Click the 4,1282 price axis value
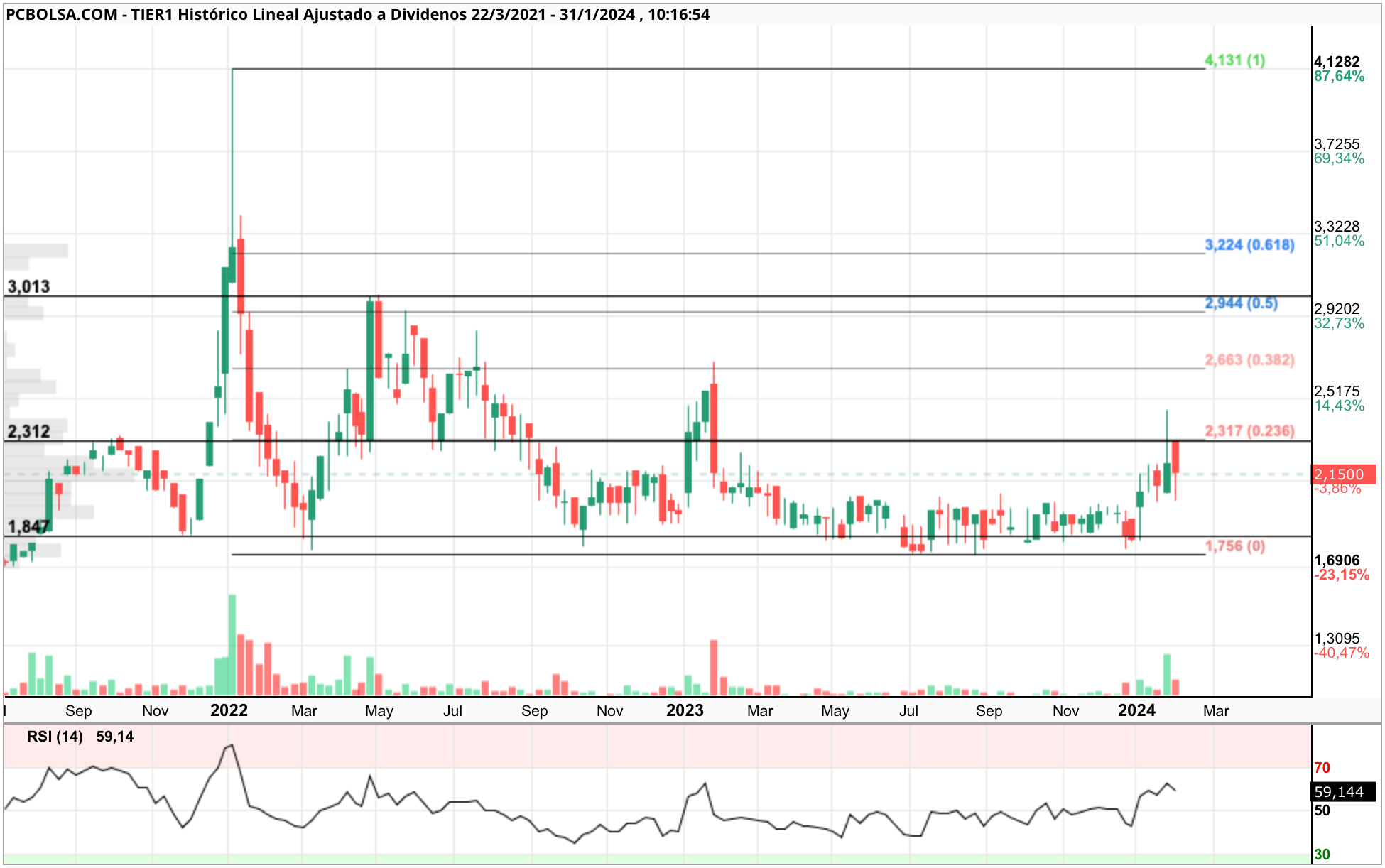This screenshot has height=868, width=1385. coord(1337,62)
